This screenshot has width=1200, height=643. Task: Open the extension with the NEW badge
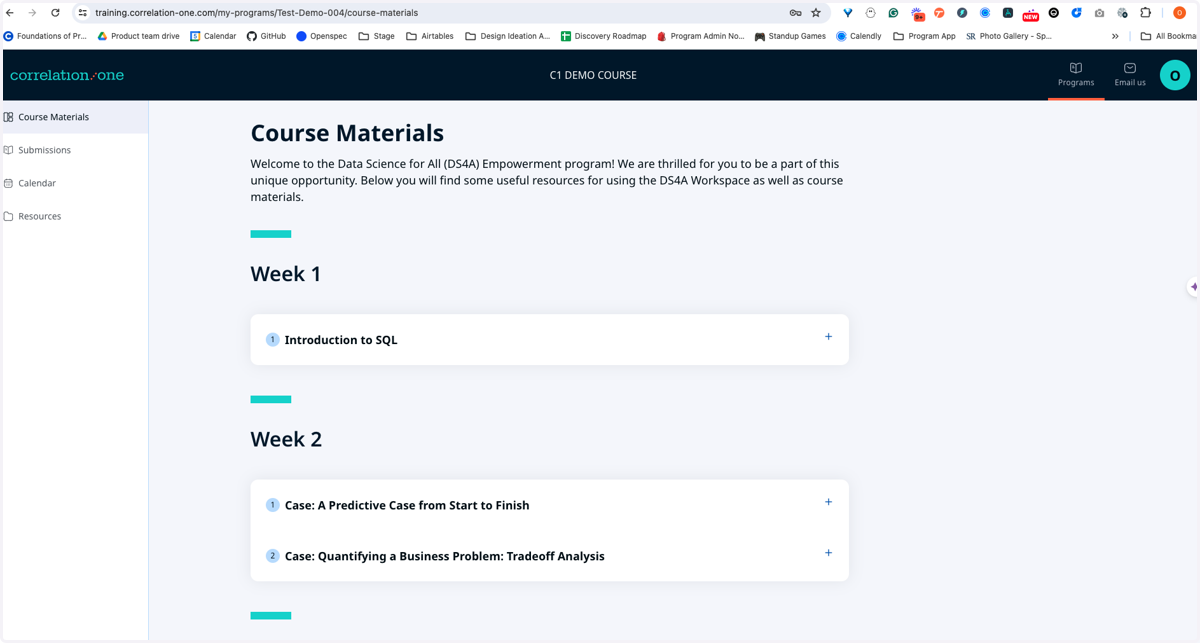(1030, 14)
